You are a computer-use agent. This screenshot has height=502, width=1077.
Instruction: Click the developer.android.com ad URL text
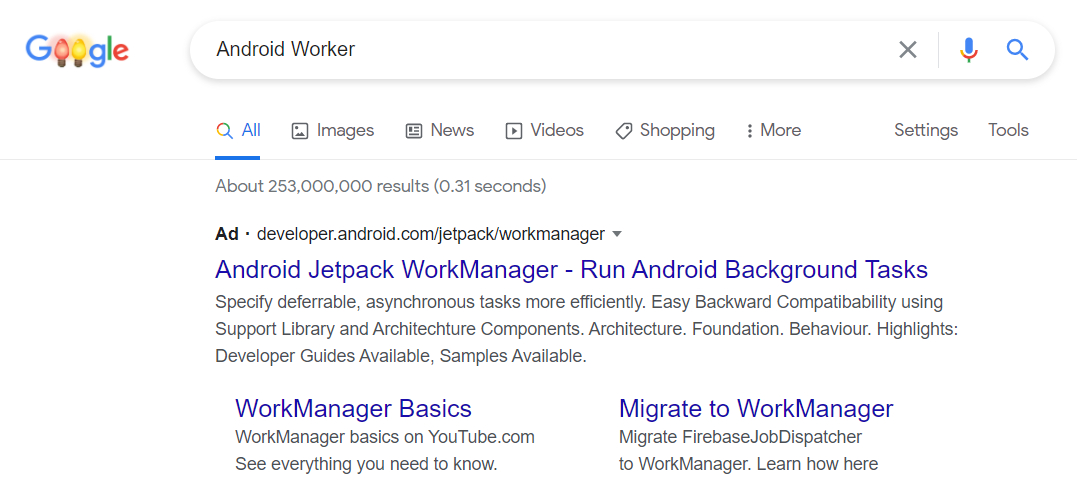pyautogui.click(x=430, y=234)
